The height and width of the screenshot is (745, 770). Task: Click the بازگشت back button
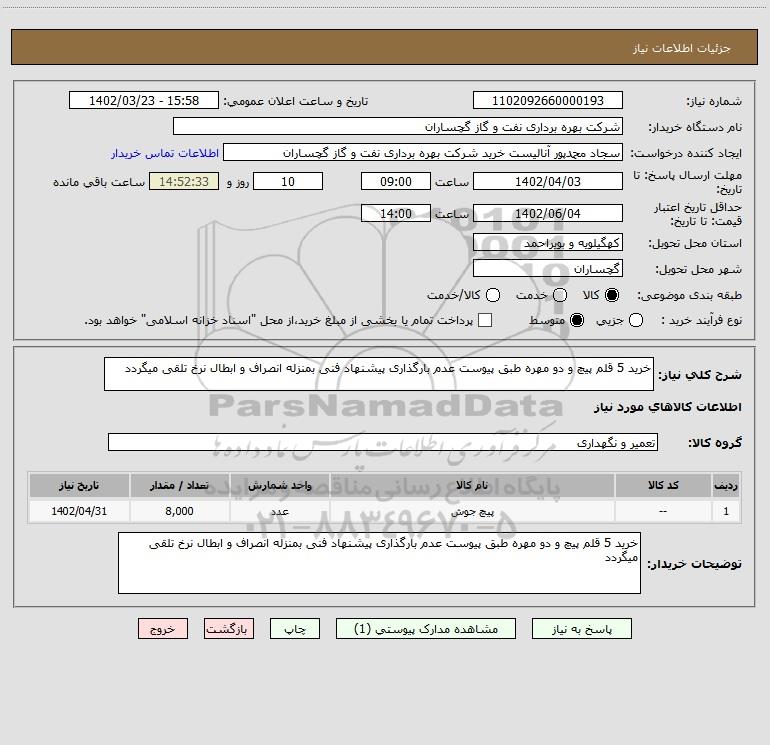[229, 629]
